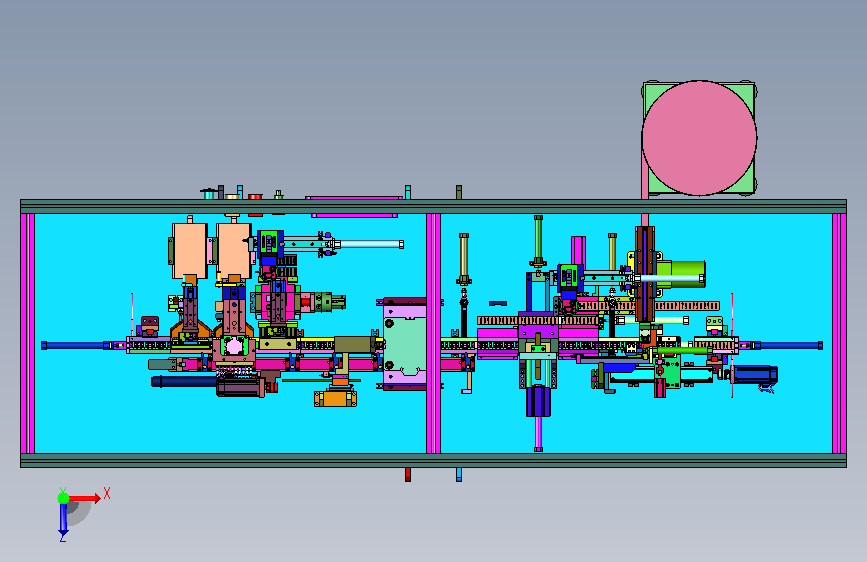This screenshot has width=867, height=562.
Task: Select the blue rod at the far left end
Action: pyautogui.click(x=76, y=346)
